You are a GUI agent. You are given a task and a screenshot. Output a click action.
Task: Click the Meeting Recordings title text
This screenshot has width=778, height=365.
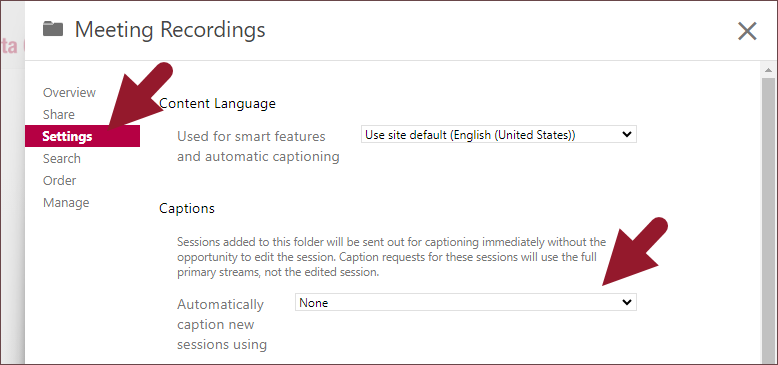pyautogui.click(x=170, y=30)
